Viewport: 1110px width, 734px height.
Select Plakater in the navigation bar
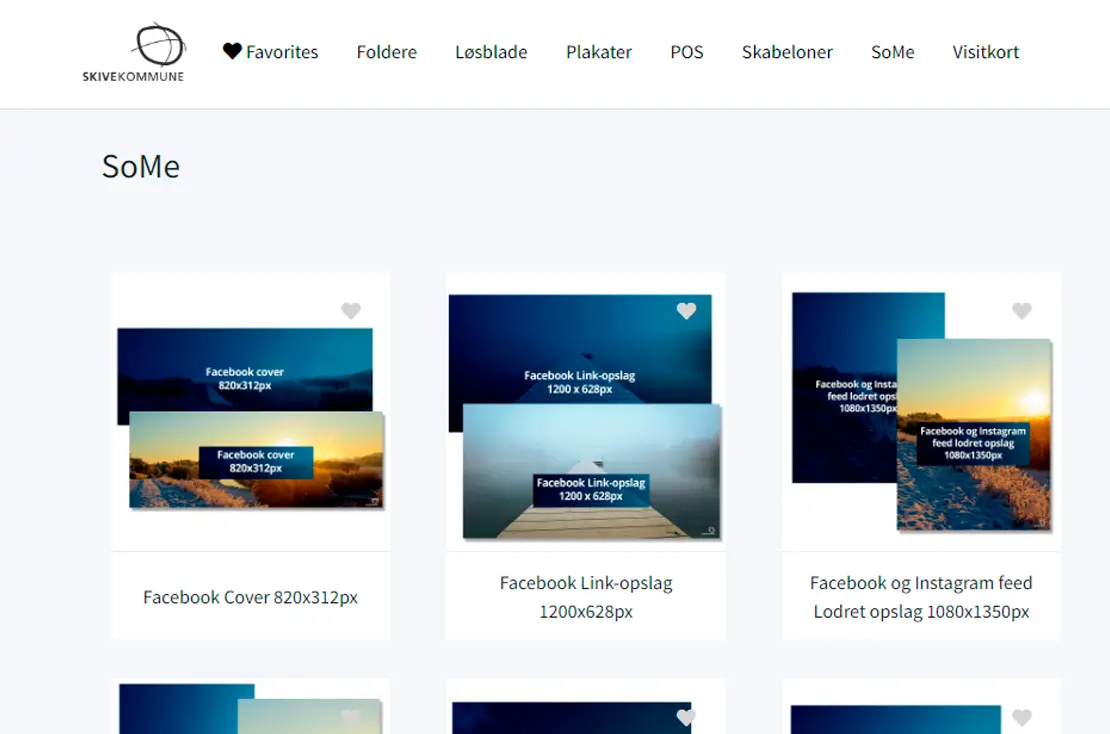(x=598, y=52)
